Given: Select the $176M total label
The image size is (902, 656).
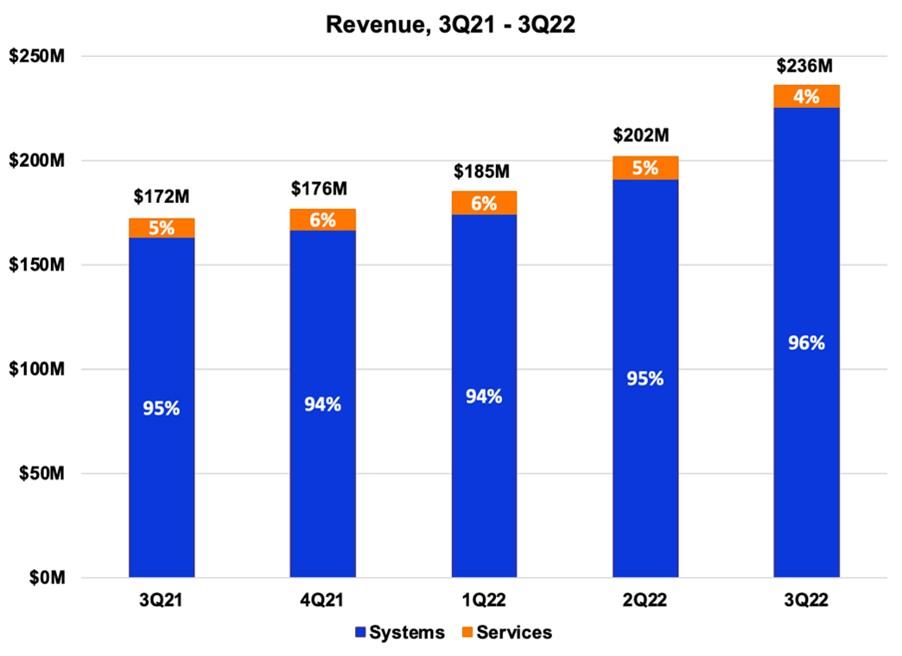Looking at the screenshot, I should [322, 188].
